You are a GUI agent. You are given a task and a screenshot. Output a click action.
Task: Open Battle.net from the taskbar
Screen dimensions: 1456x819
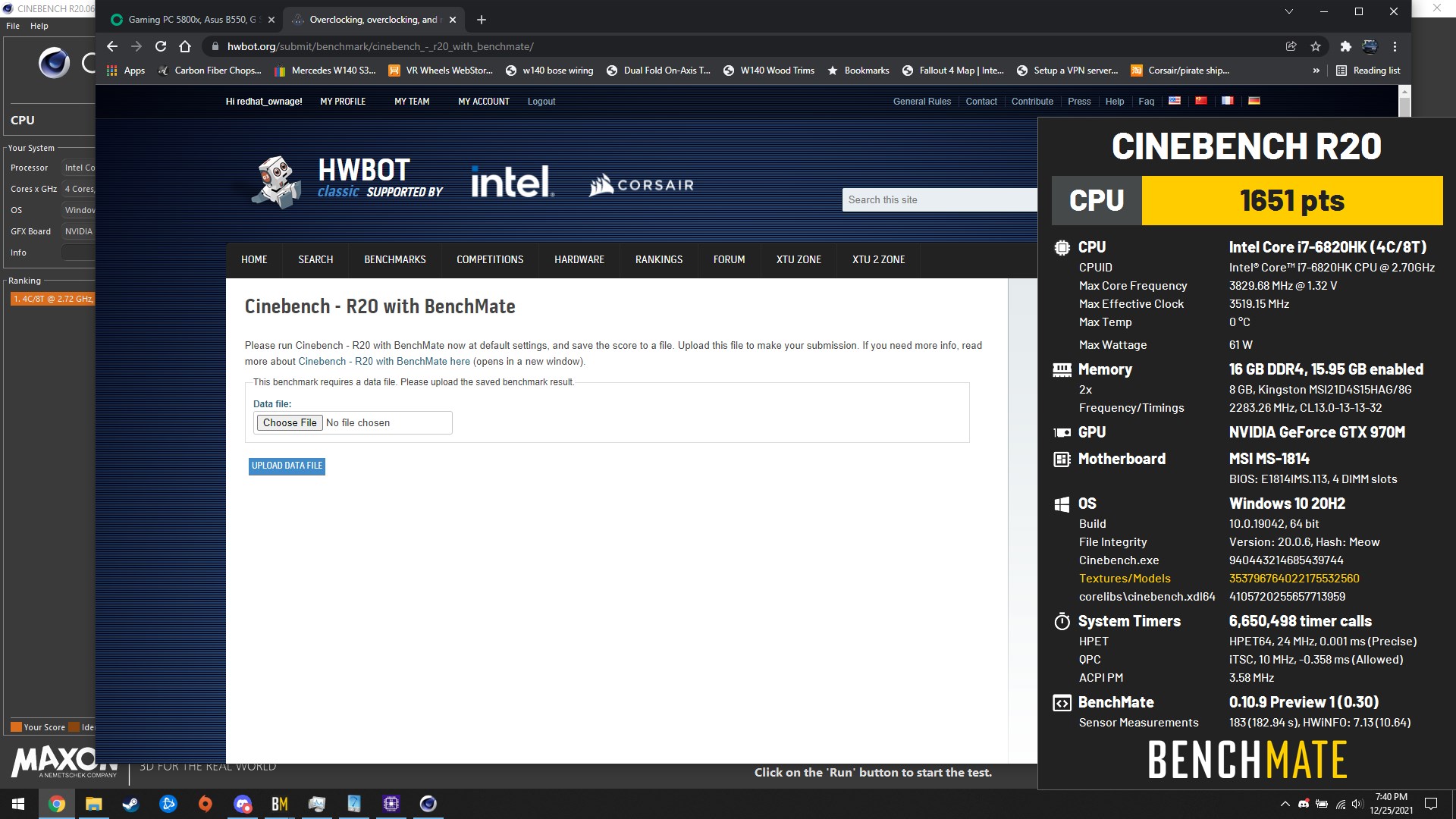[x=168, y=804]
